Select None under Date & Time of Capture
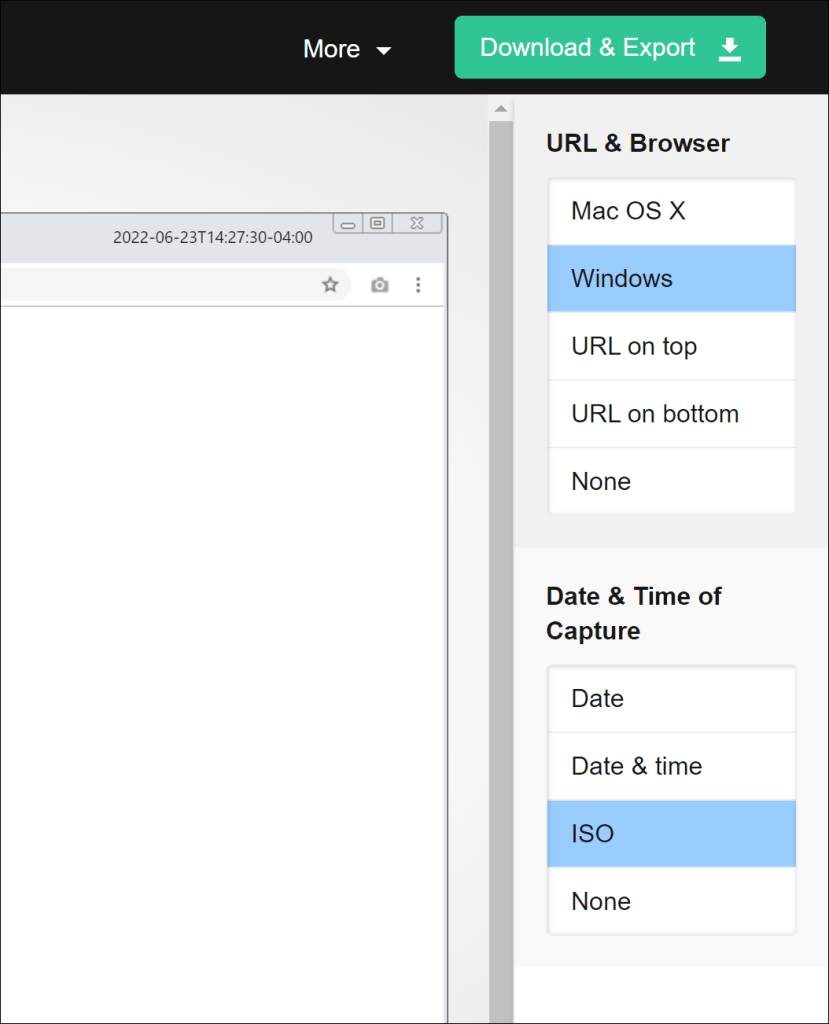The width and height of the screenshot is (829, 1024). (x=671, y=901)
